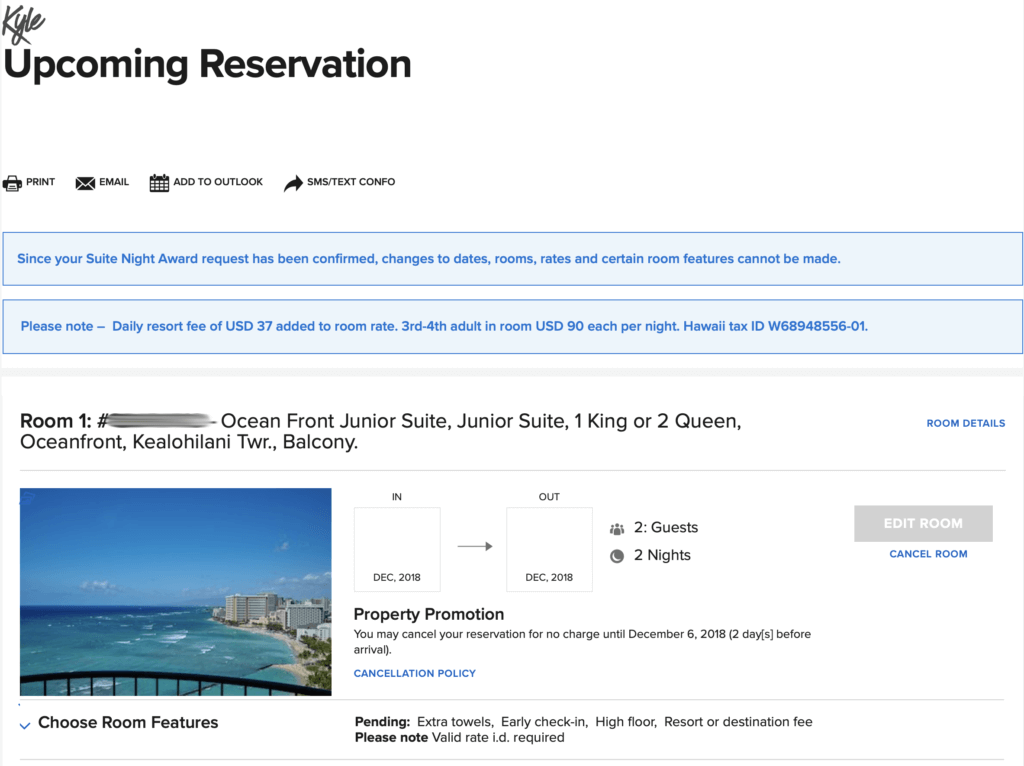Click the '2 Nights' text
The height and width of the screenshot is (766, 1024).
[x=662, y=555]
